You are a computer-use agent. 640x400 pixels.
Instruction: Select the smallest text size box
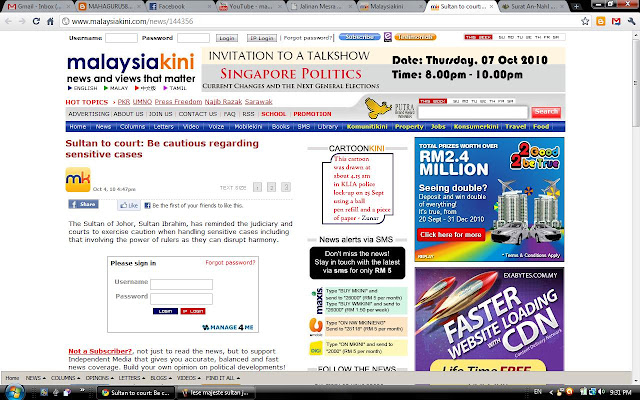(257, 187)
